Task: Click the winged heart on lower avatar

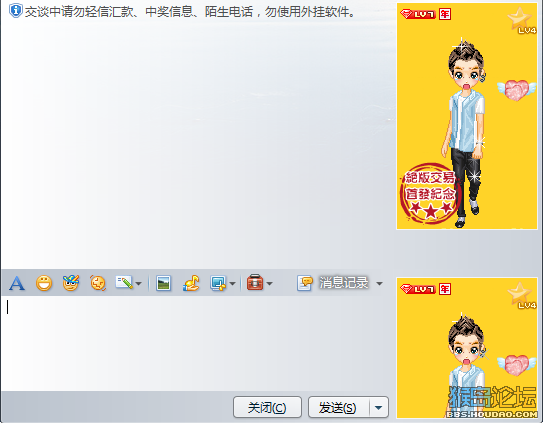Action: [516, 365]
